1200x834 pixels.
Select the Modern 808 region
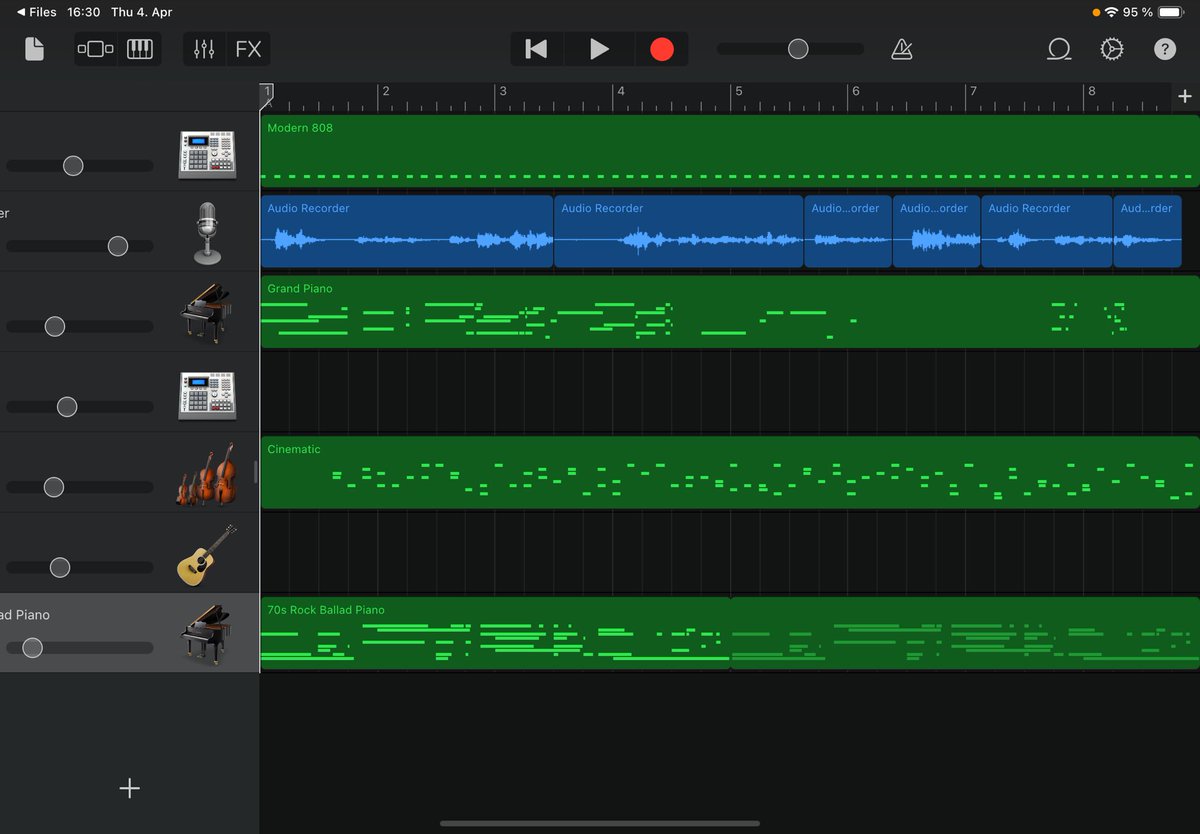(x=730, y=151)
